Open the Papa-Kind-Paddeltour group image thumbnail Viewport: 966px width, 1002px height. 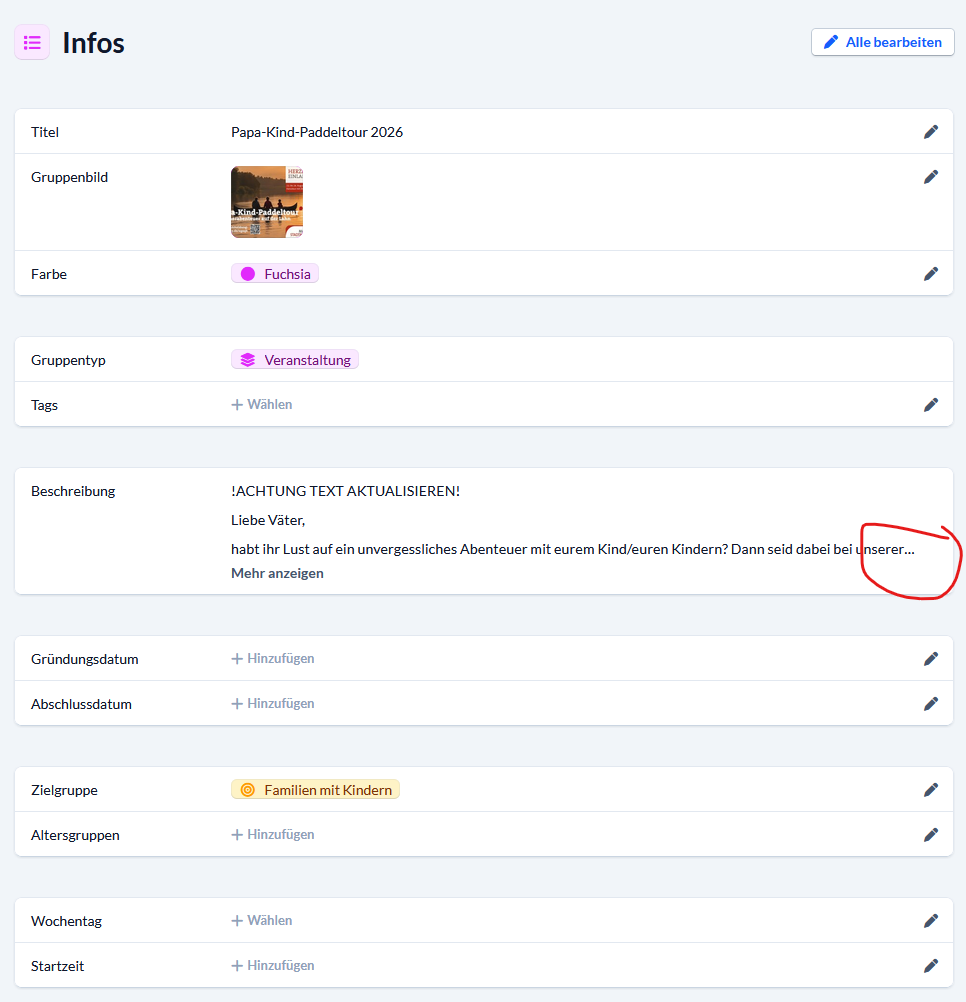pos(267,202)
